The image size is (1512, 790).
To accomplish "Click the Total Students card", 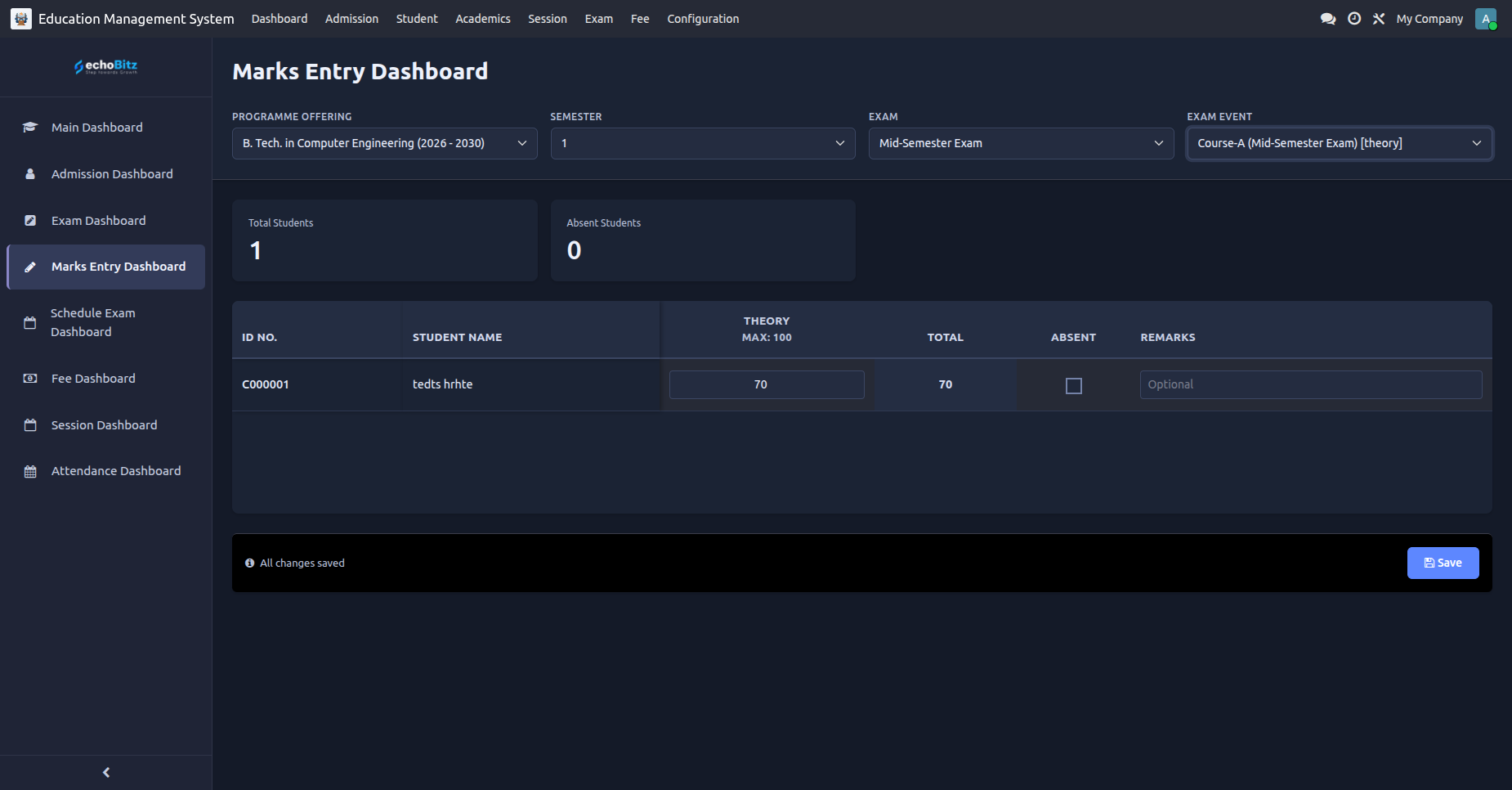I will pyautogui.click(x=385, y=240).
